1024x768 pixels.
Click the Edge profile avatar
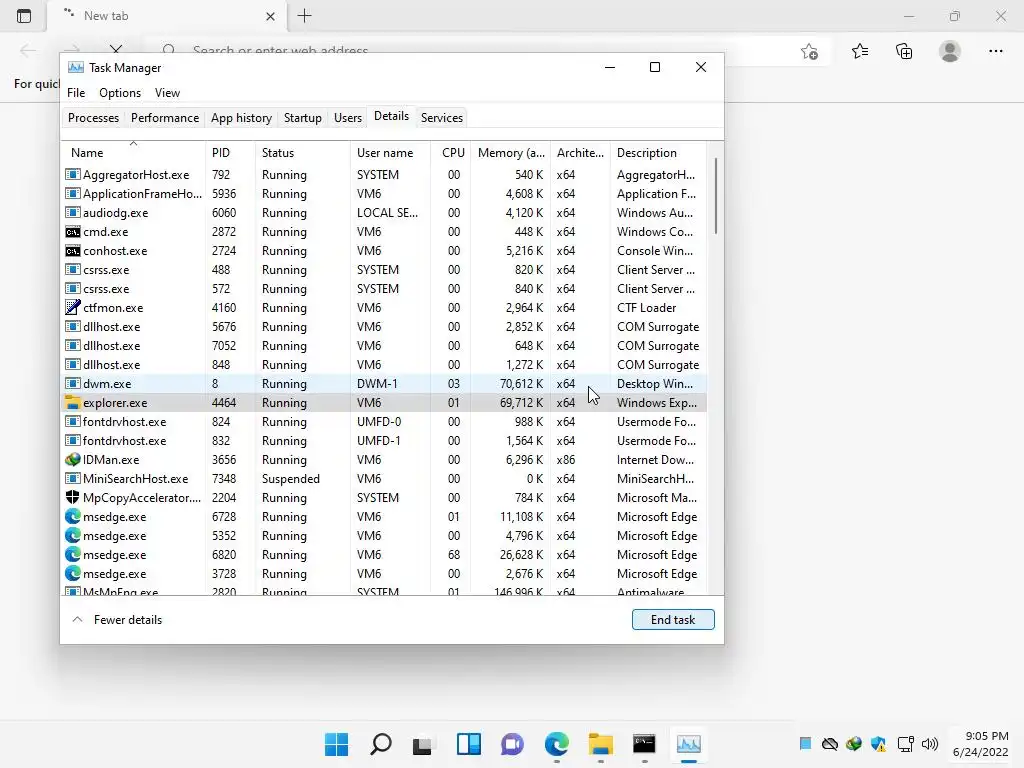tap(950, 51)
